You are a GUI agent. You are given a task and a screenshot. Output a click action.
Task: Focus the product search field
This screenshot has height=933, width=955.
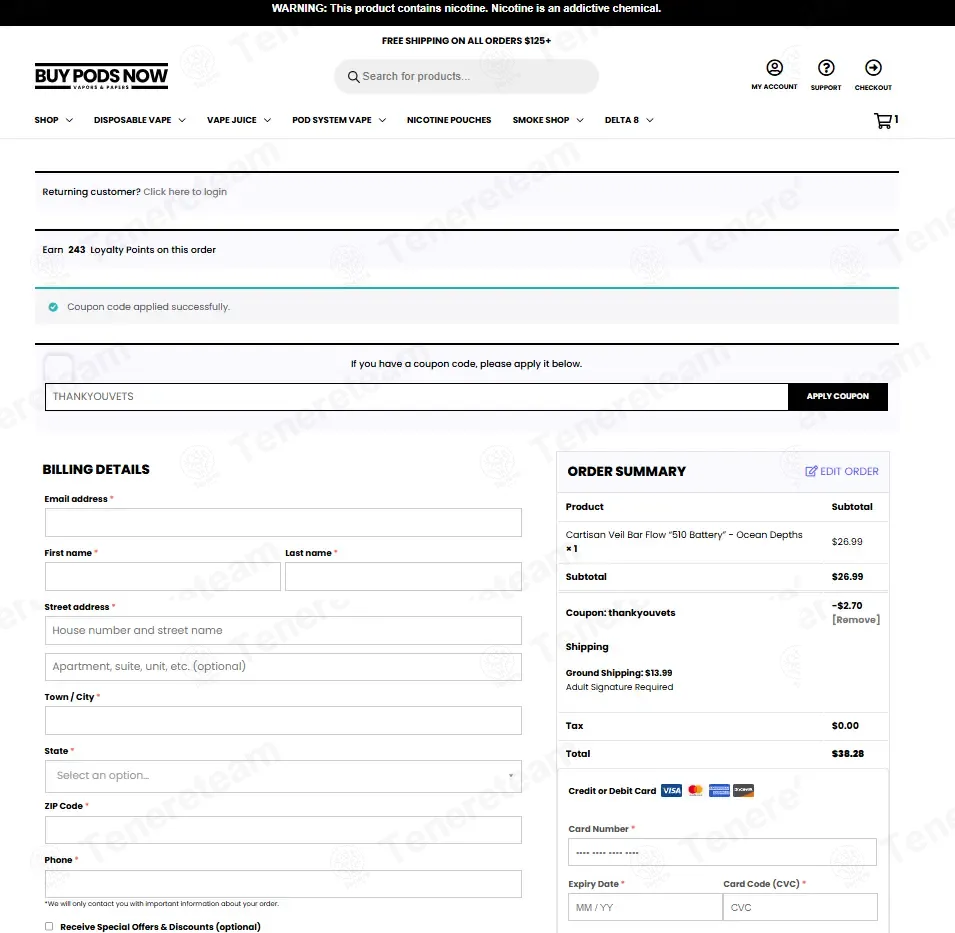point(466,77)
